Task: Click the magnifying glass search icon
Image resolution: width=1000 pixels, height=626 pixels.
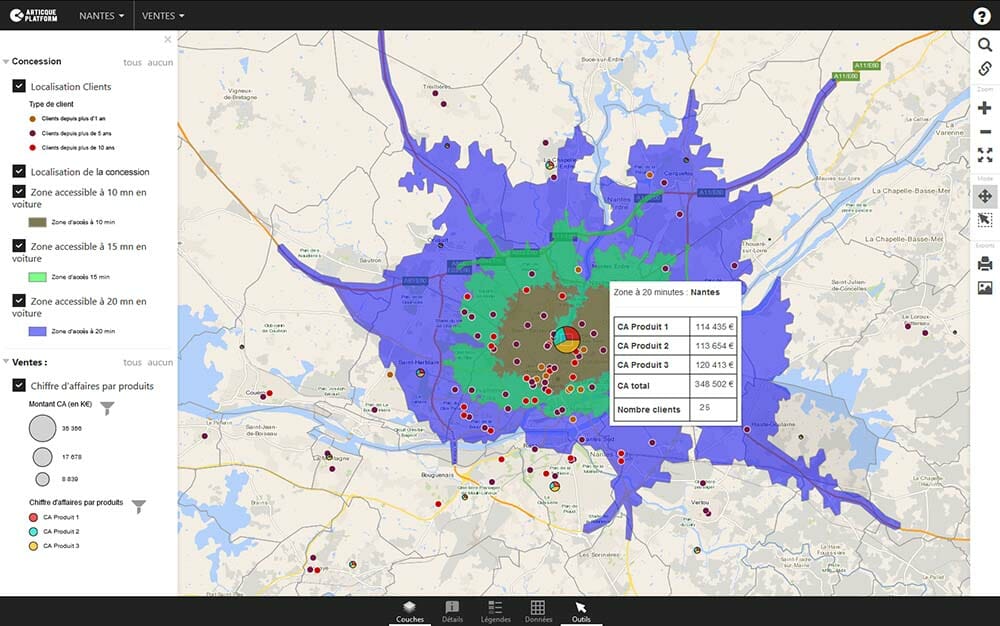Action: tap(985, 45)
